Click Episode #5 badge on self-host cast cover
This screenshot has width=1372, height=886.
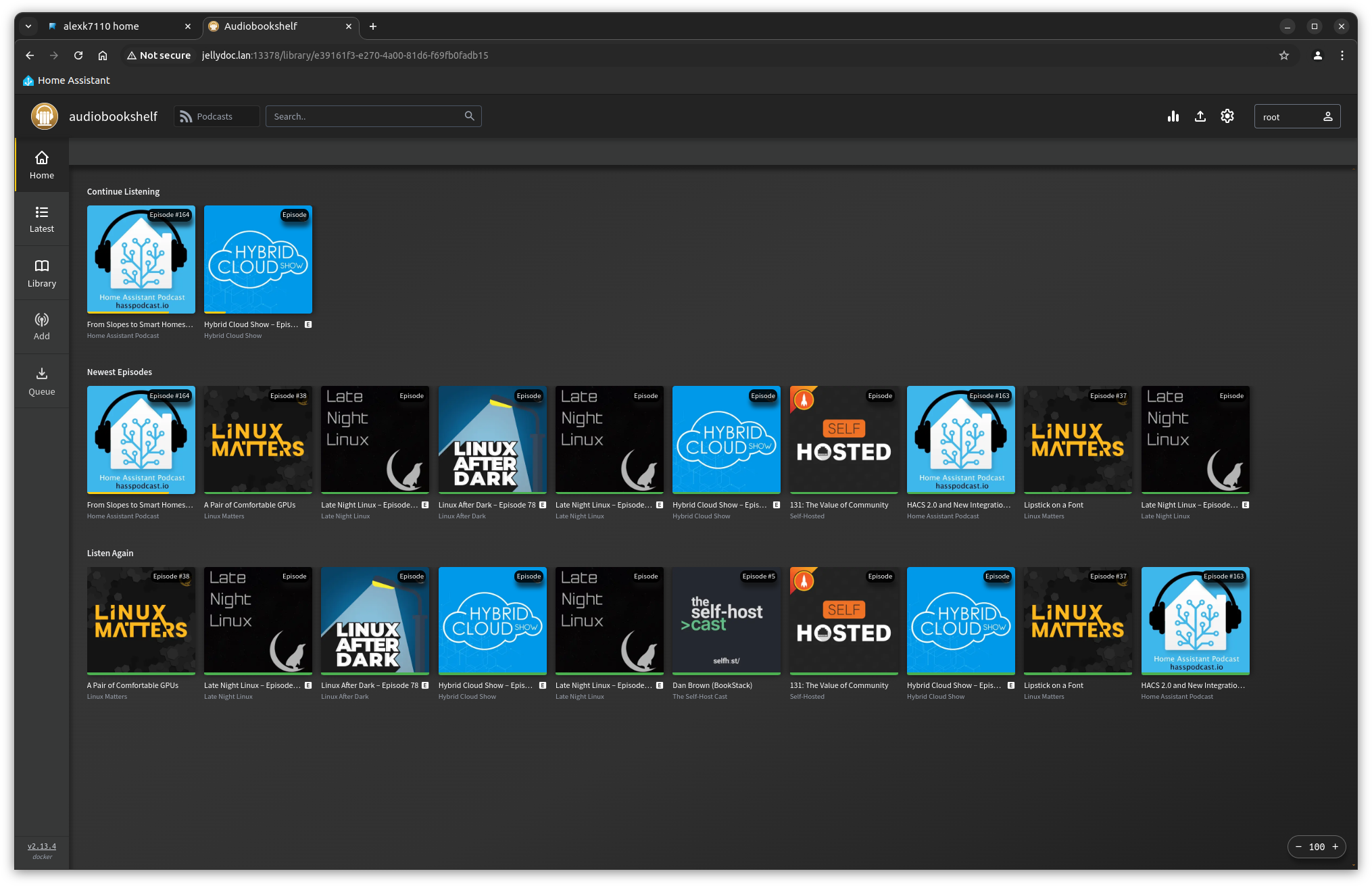(758, 576)
